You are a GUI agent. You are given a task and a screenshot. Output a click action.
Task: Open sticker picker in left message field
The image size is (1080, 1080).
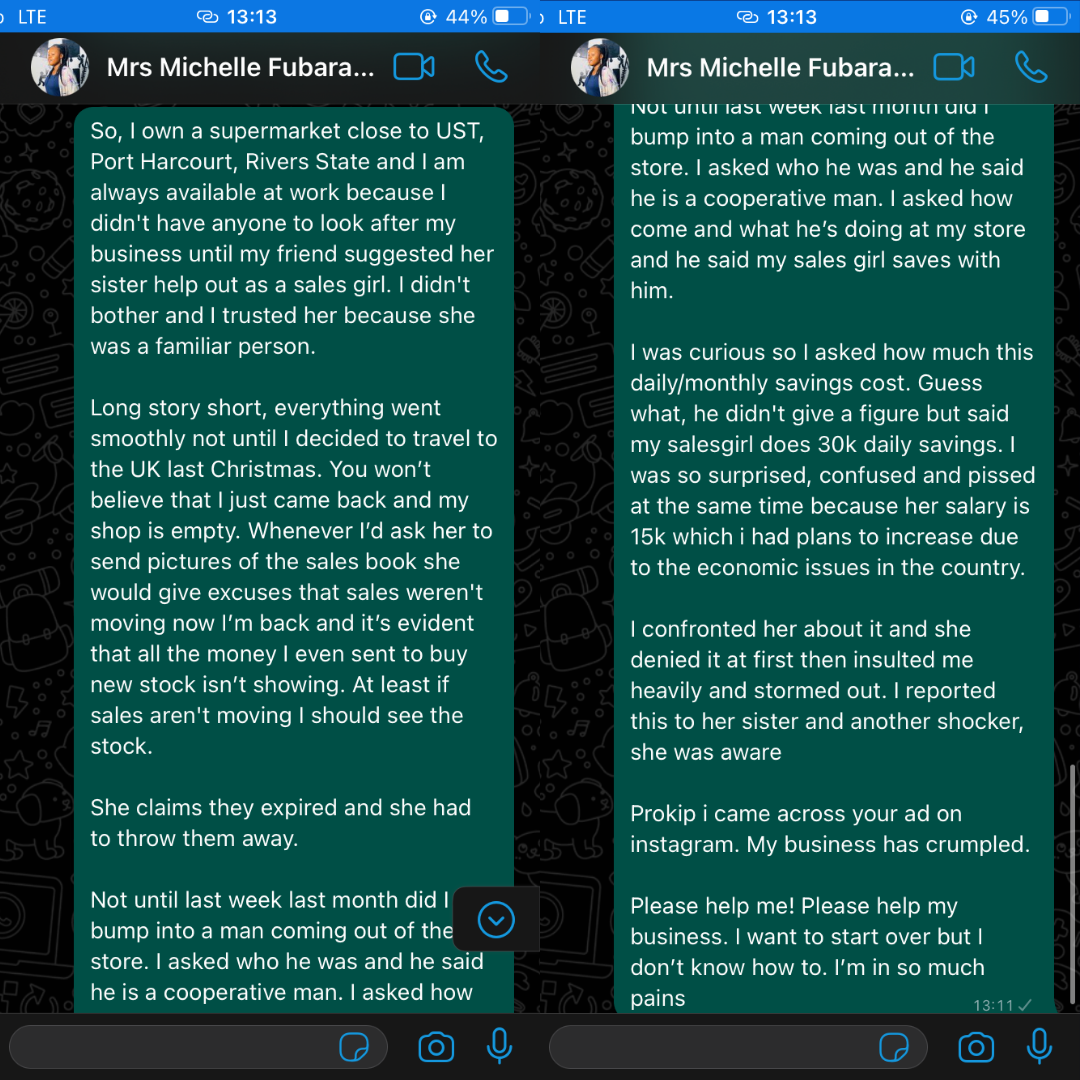pyautogui.click(x=354, y=1047)
